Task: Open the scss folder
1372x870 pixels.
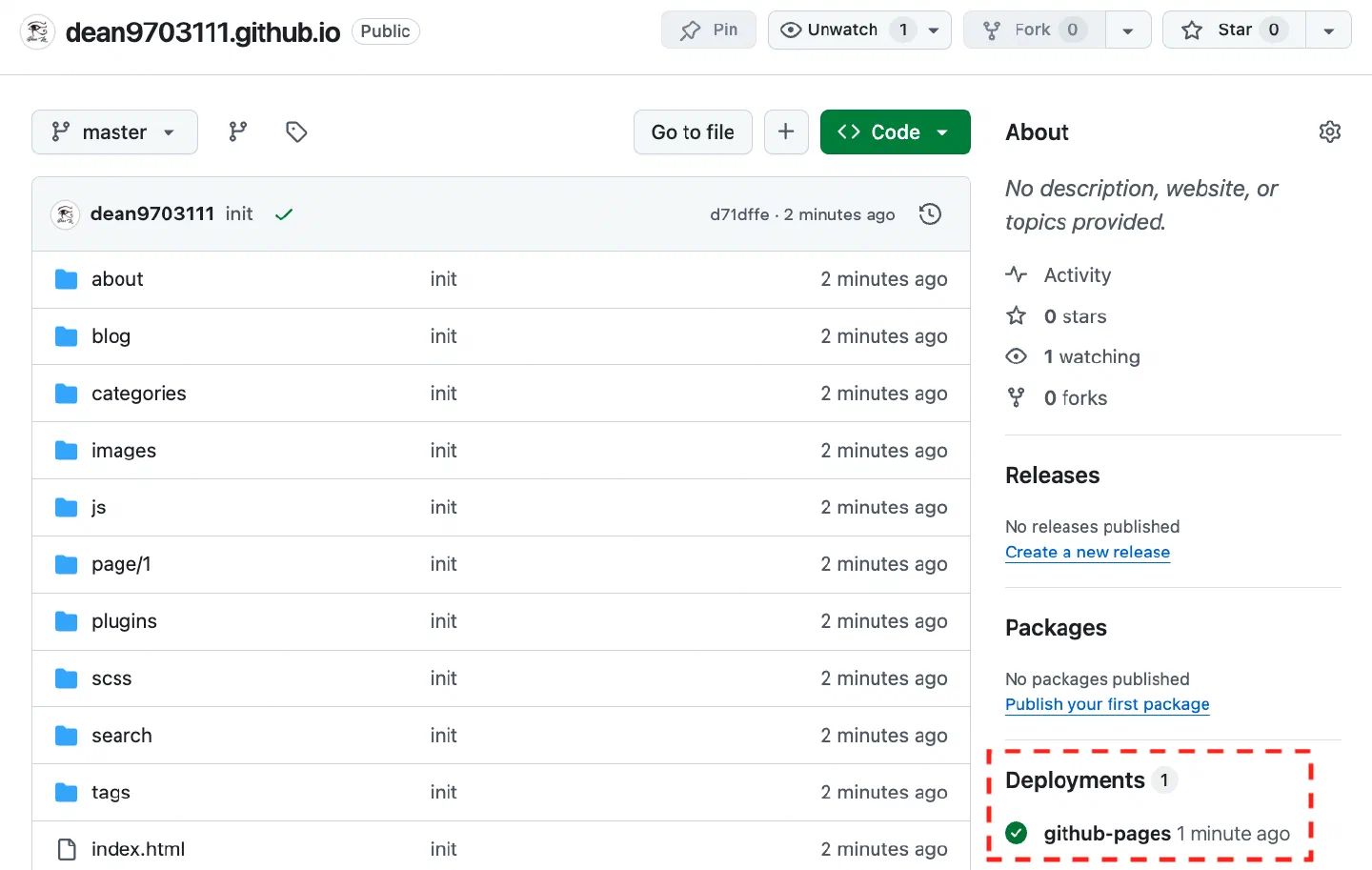Action: (111, 678)
